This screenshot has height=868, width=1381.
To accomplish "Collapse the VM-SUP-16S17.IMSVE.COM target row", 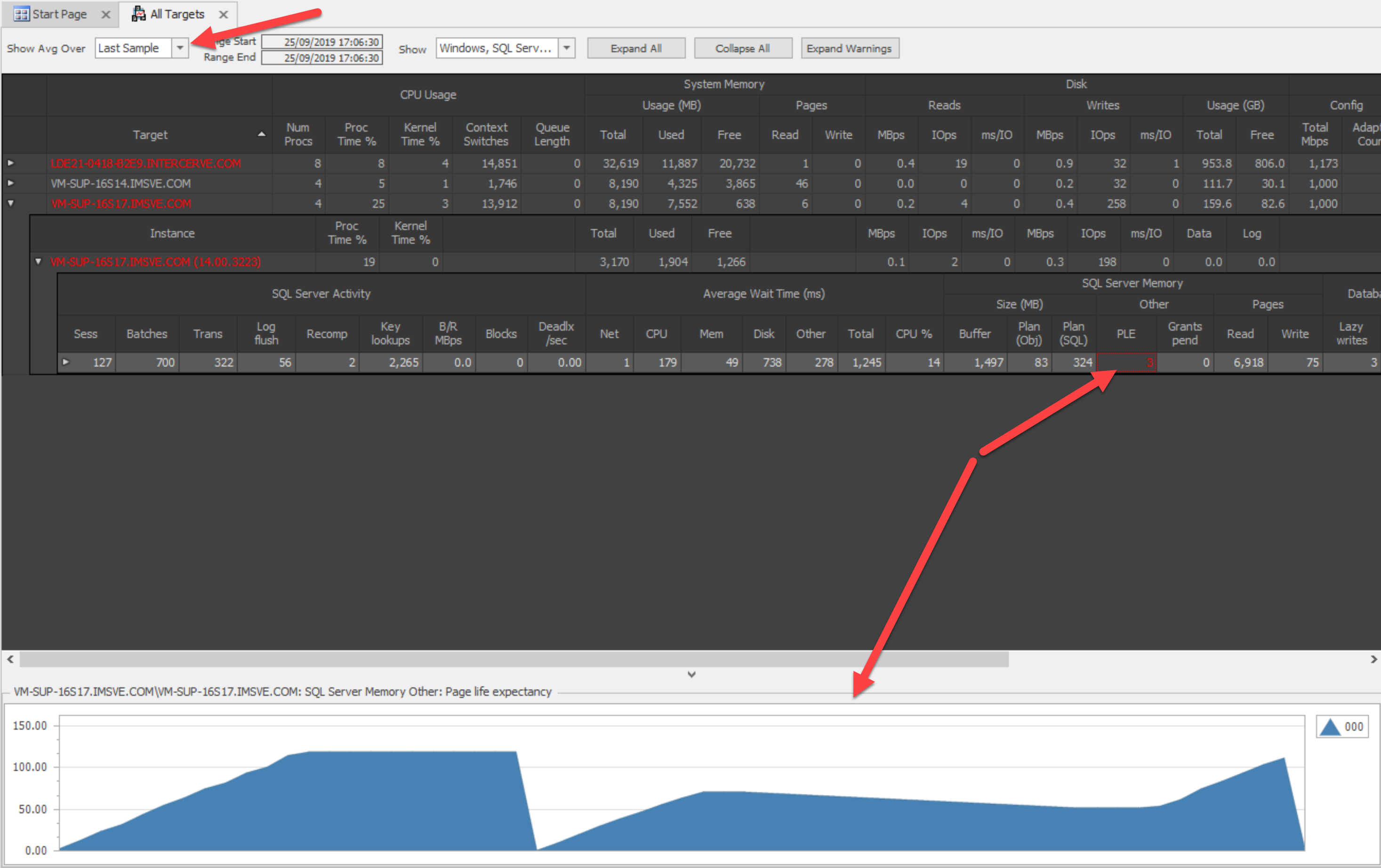I will point(11,204).
